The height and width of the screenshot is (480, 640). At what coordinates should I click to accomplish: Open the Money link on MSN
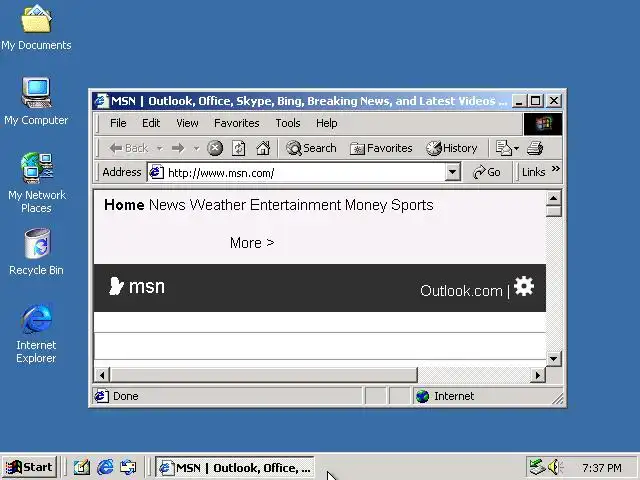366,205
